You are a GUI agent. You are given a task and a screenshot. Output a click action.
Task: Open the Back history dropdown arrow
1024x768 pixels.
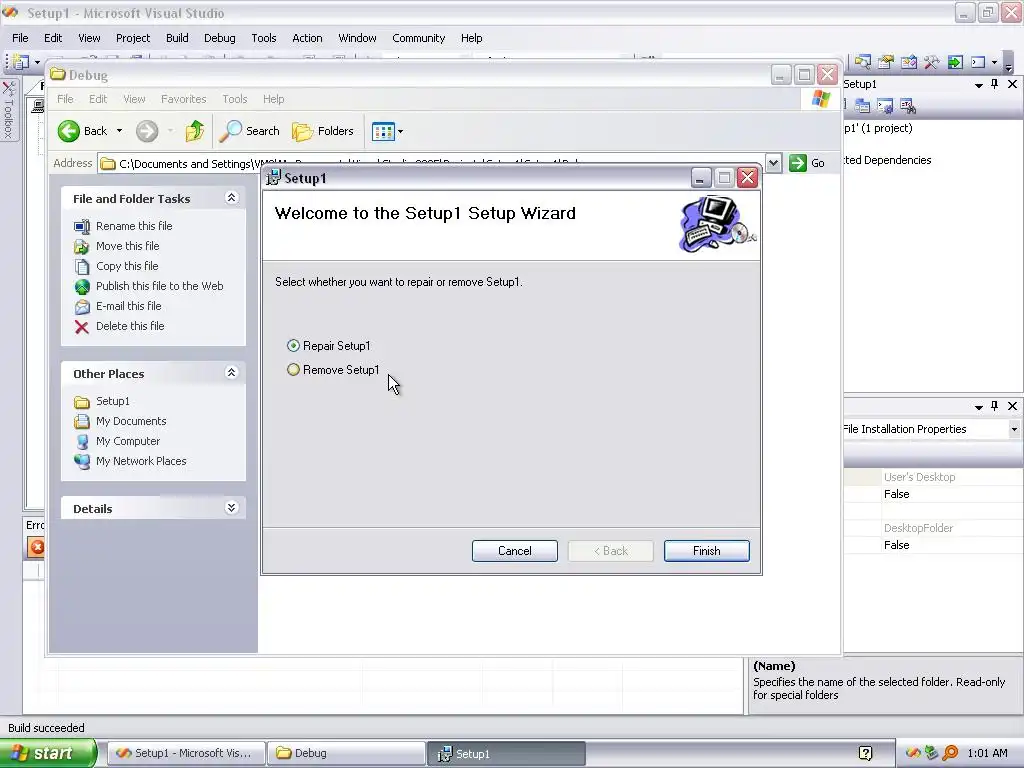click(120, 131)
